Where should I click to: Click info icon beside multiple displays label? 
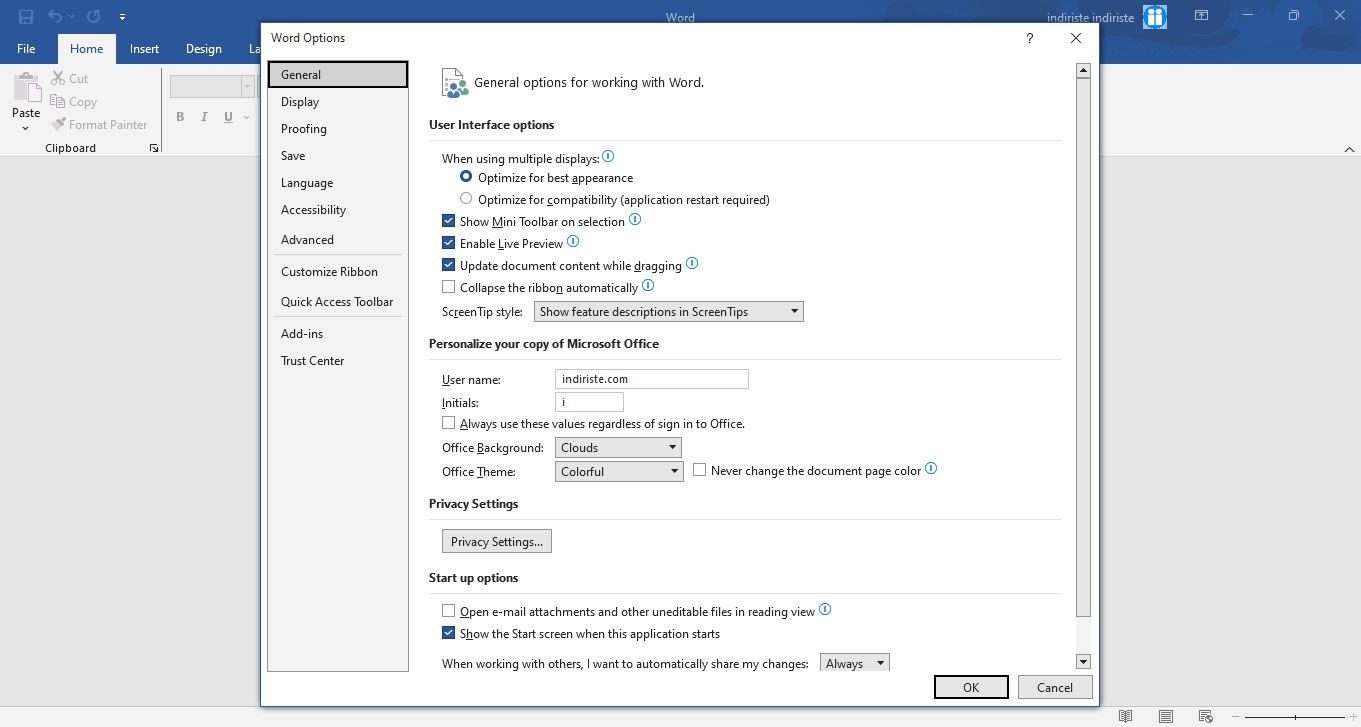tap(608, 157)
